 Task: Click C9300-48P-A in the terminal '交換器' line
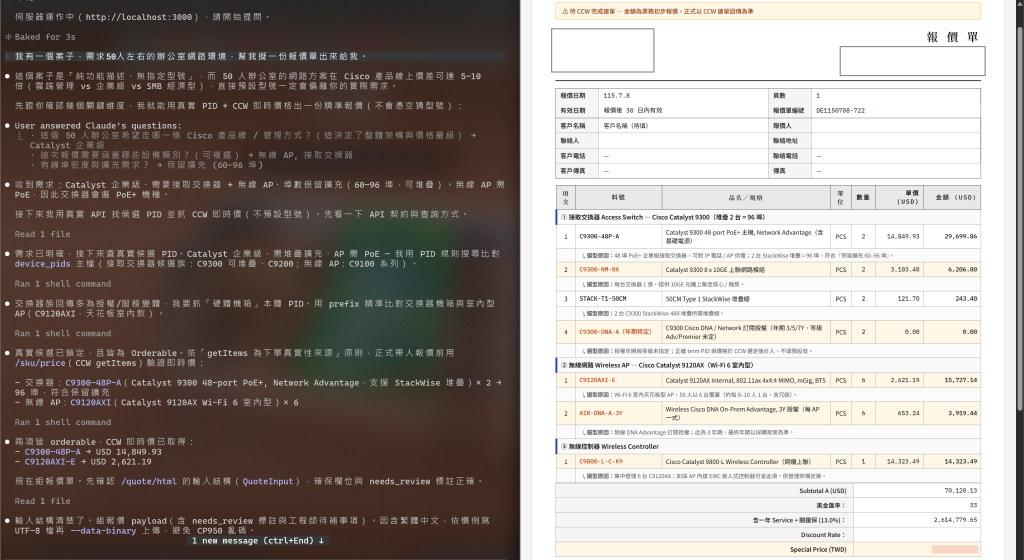coord(93,382)
